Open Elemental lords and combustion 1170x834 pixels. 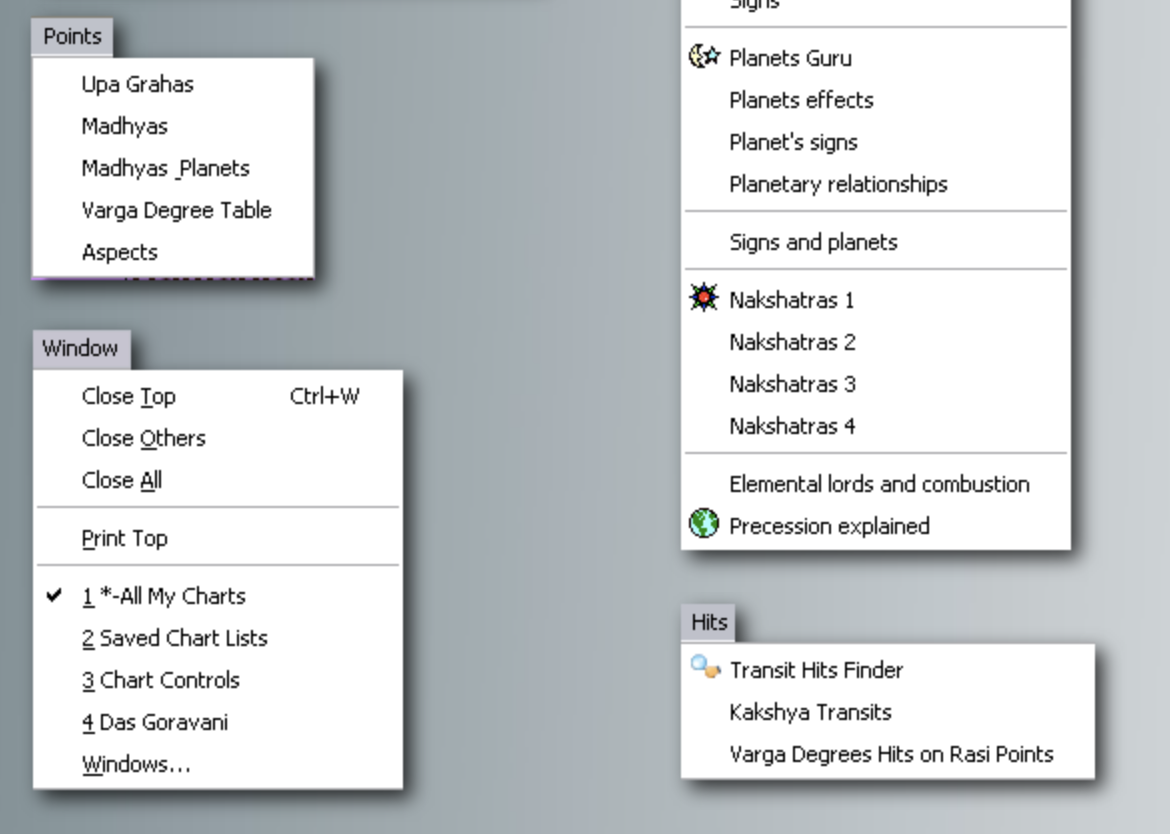pyautogui.click(x=879, y=485)
